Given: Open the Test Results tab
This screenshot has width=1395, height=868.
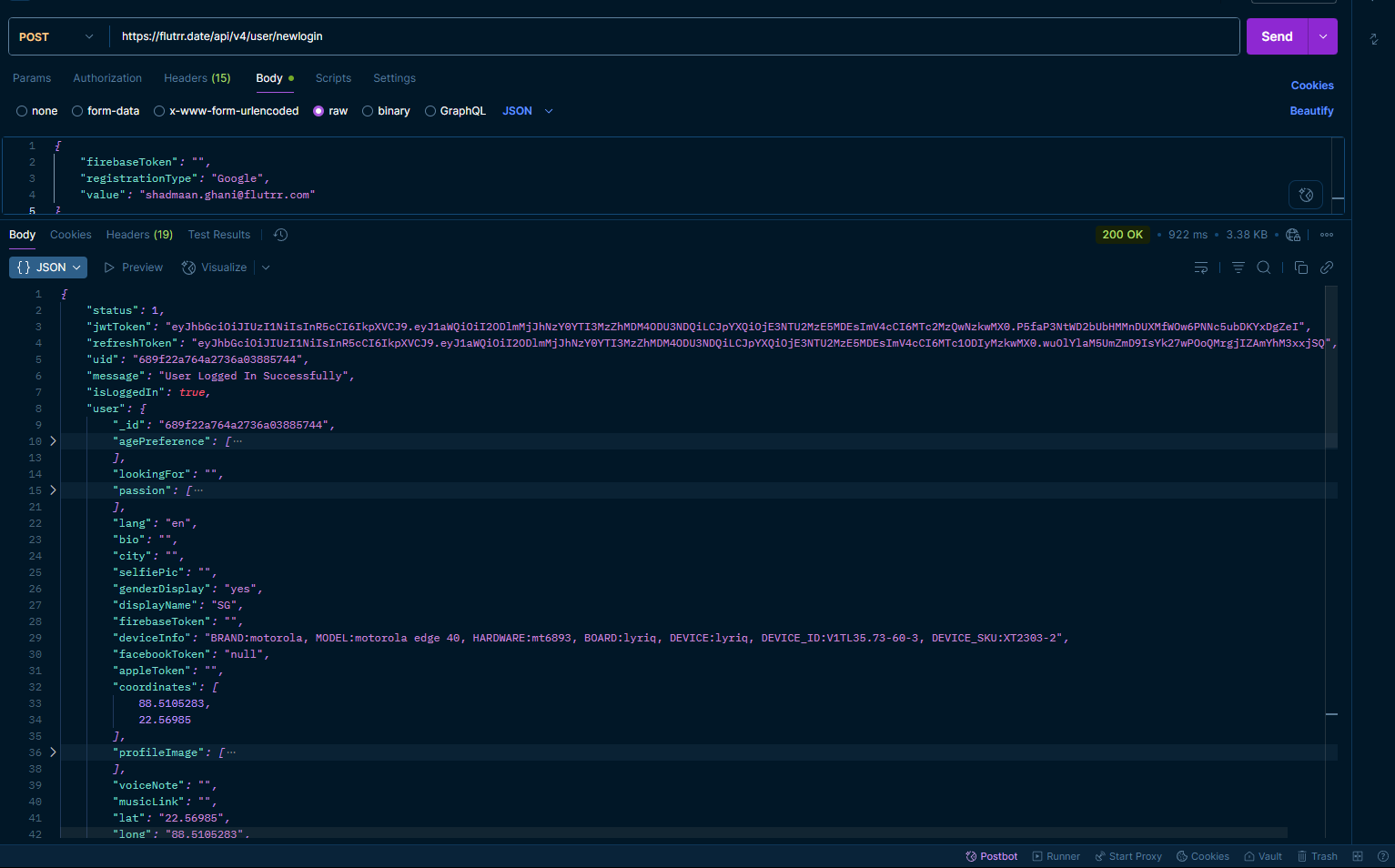Looking at the screenshot, I should (x=219, y=235).
